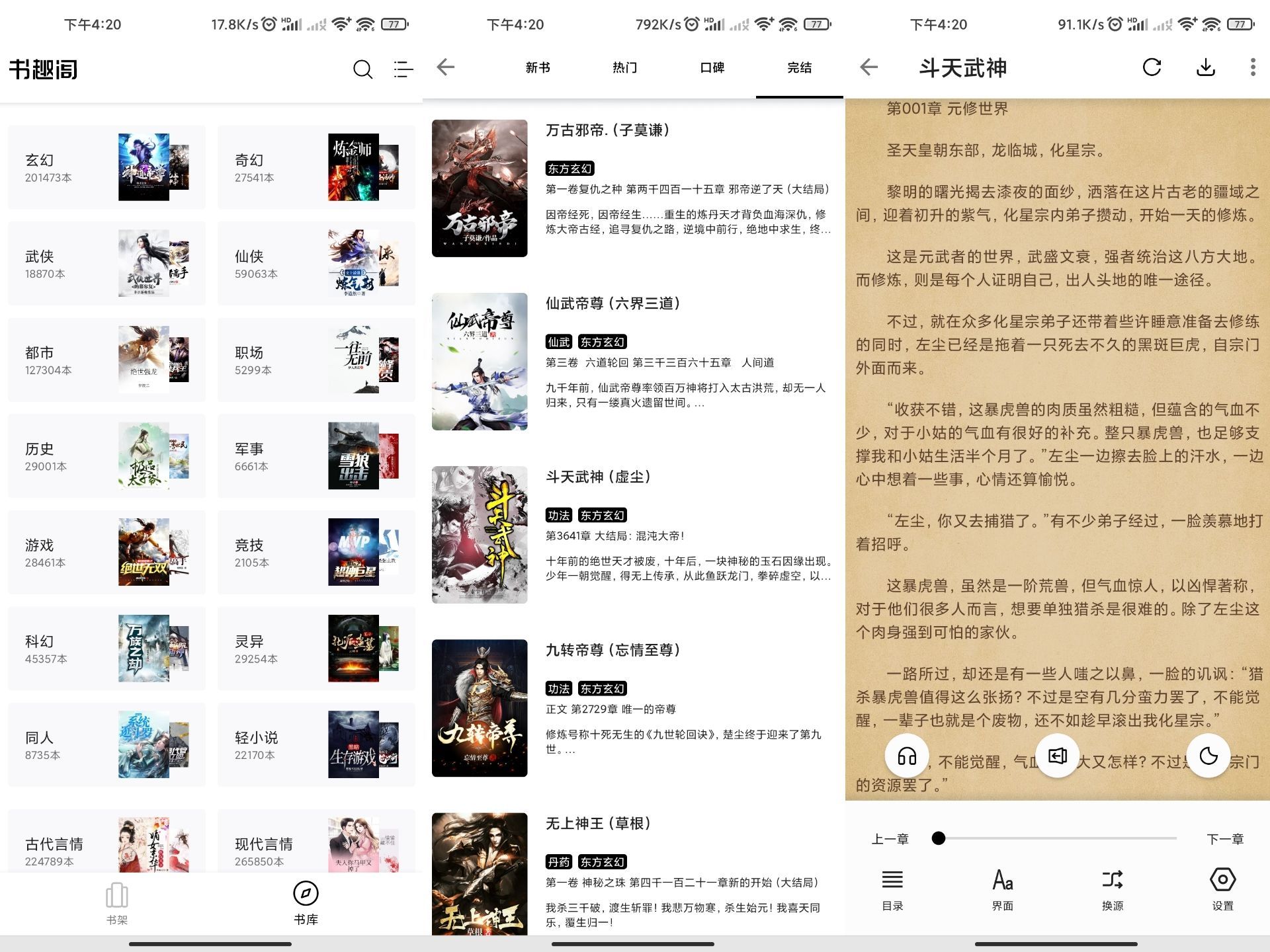Open the overflow three-dot menu

point(1252,67)
